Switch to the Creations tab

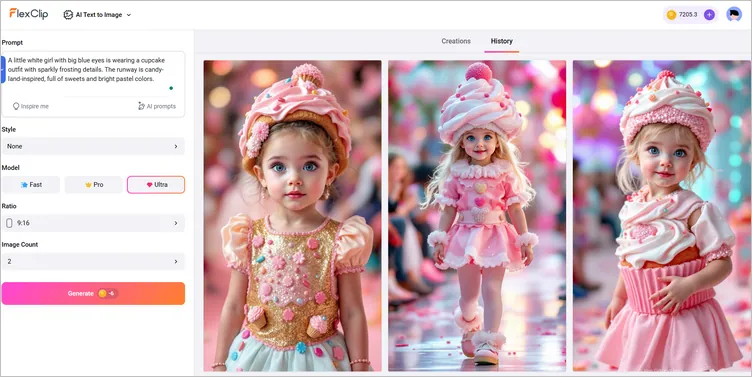pyautogui.click(x=456, y=41)
